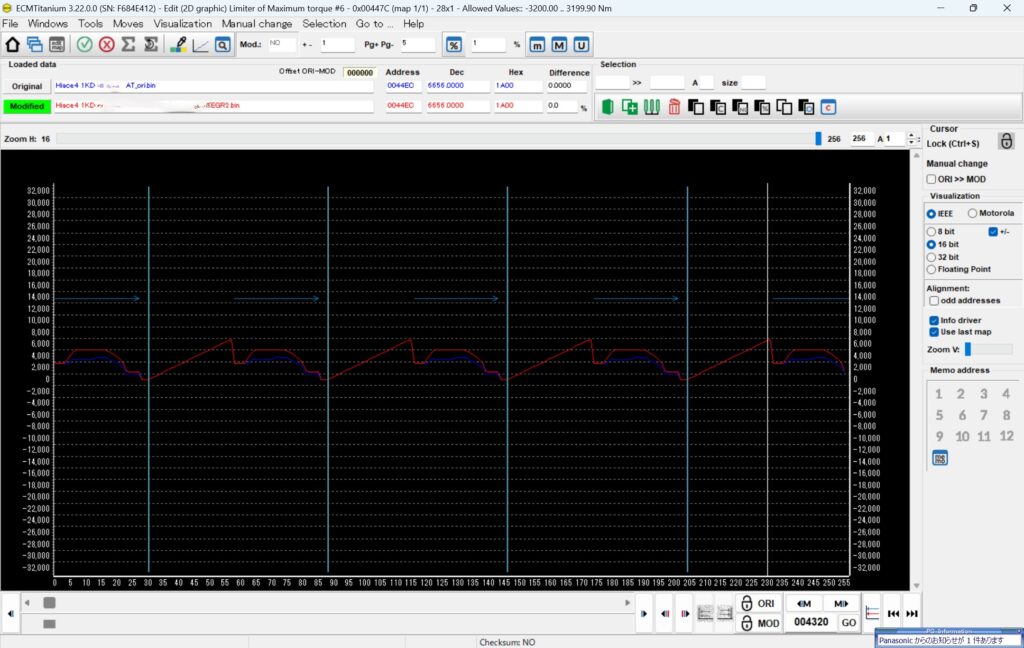The image size is (1024, 648).
Task: Click the GO button
Action: pos(848,623)
